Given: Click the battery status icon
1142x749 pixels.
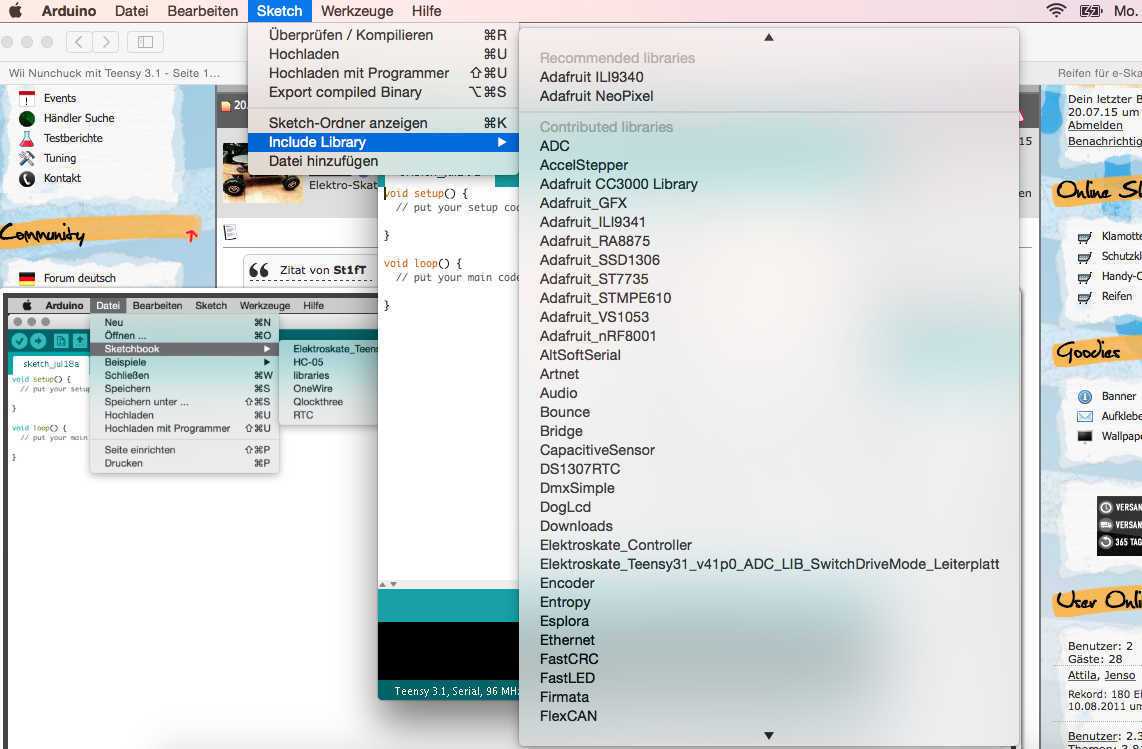Looking at the screenshot, I should [1090, 11].
